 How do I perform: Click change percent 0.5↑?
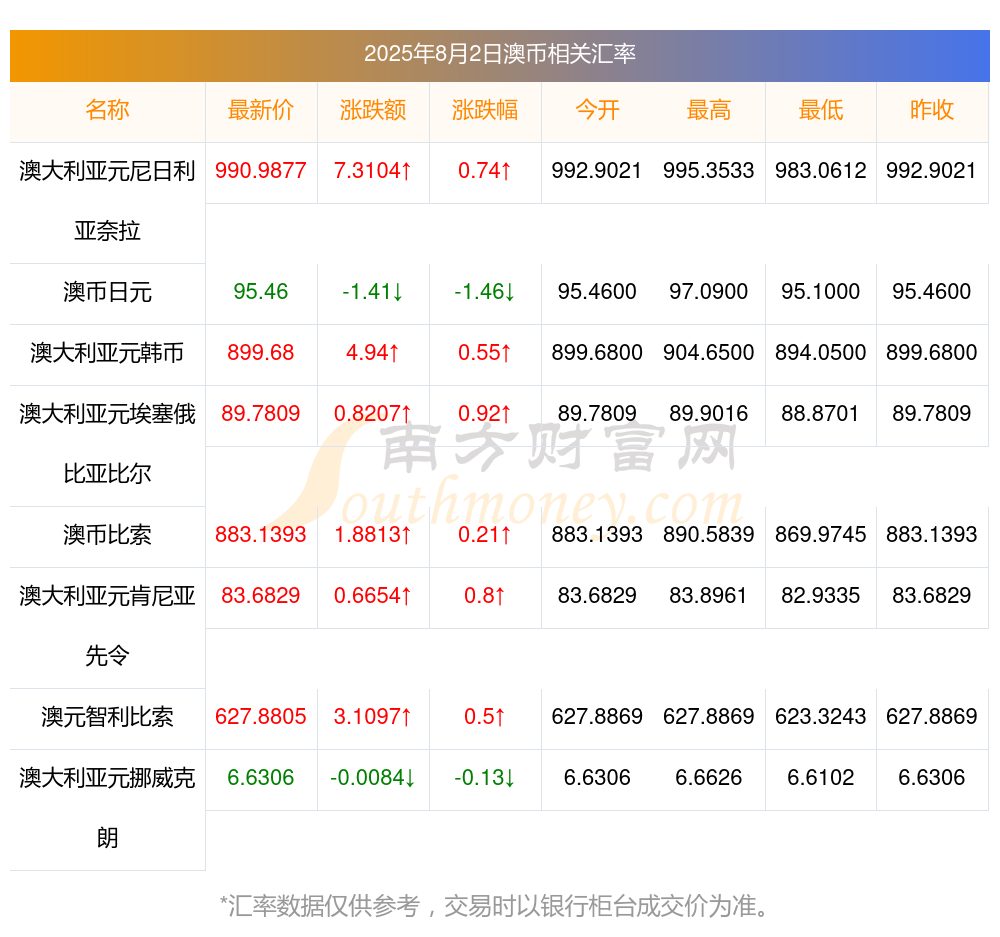pos(485,717)
